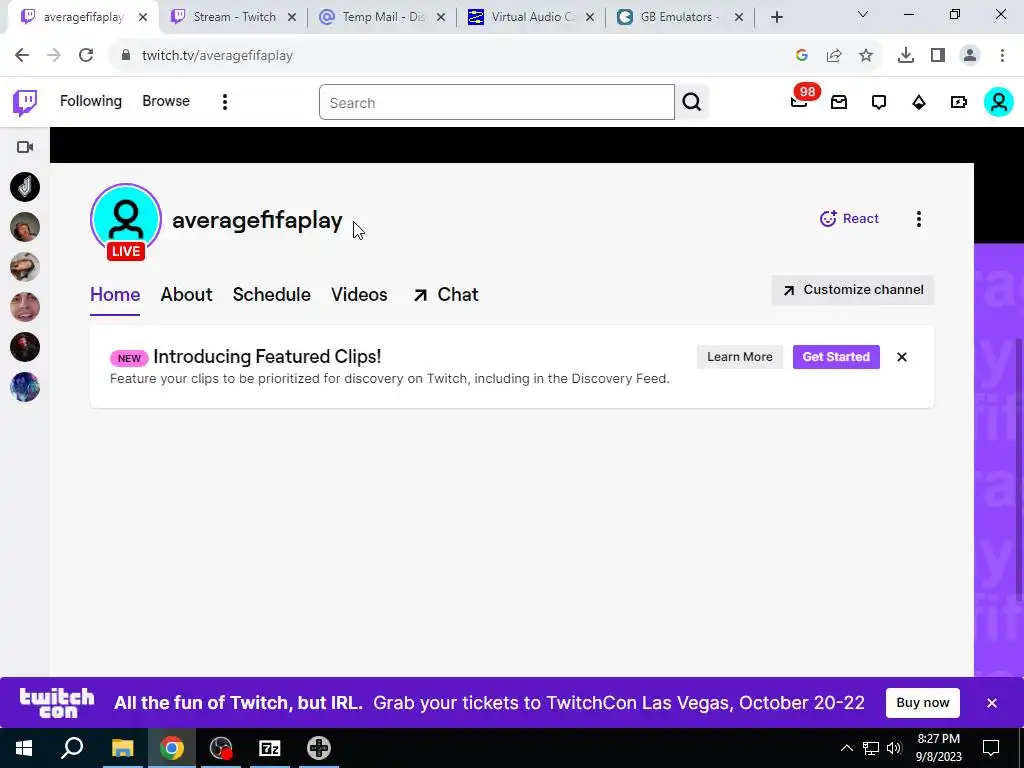The height and width of the screenshot is (768, 1024).
Task: Open the Windows notification center
Action: [x=991, y=748]
